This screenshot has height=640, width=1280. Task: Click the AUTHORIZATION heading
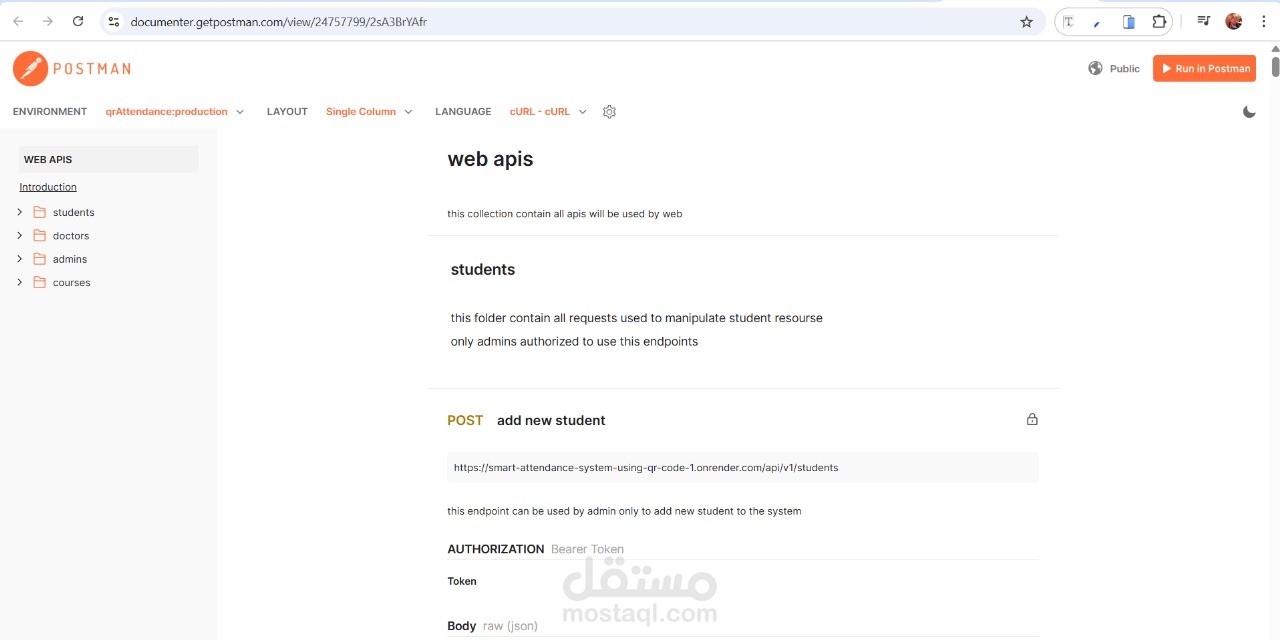[496, 549]
